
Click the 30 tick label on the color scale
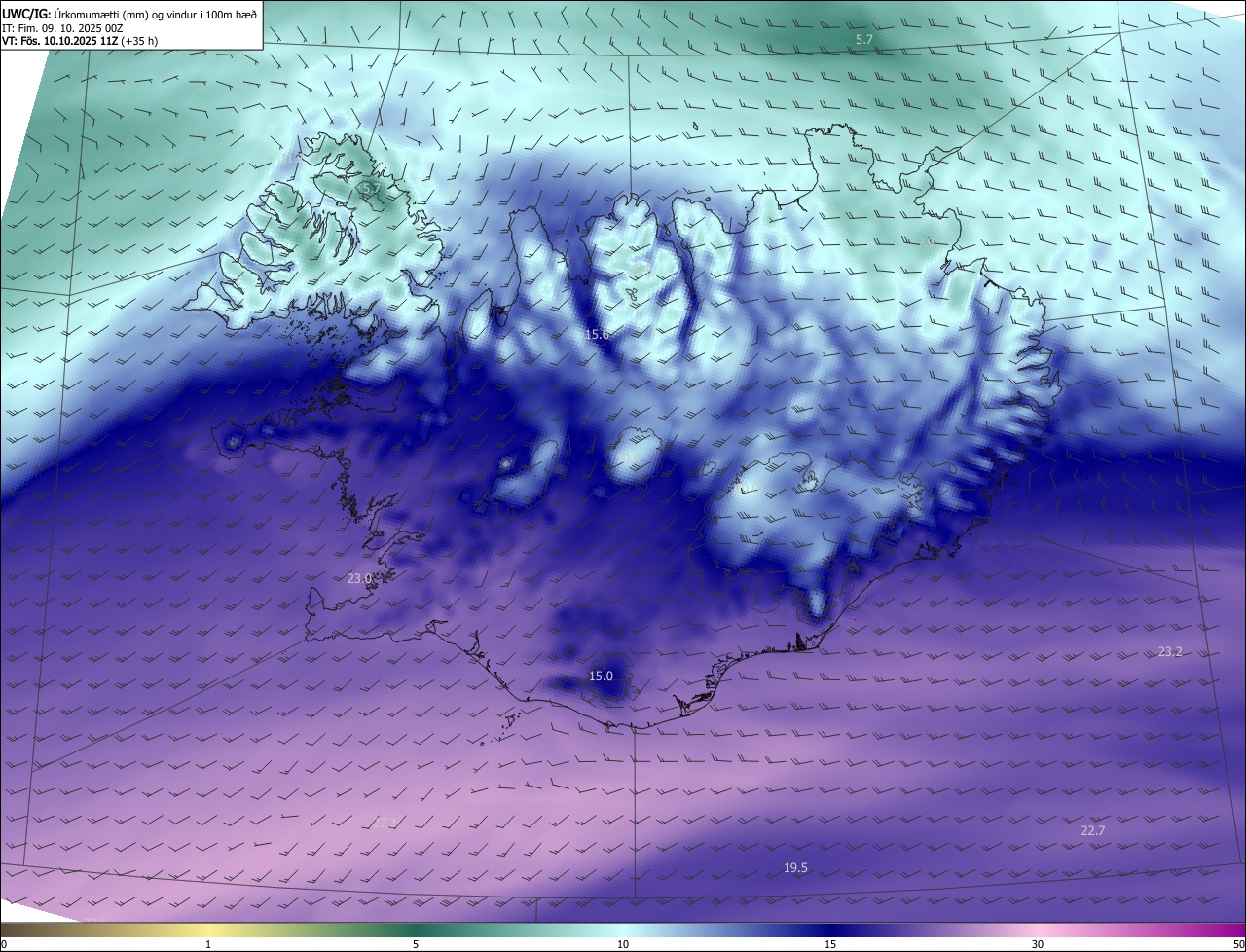pos(1038,944)
